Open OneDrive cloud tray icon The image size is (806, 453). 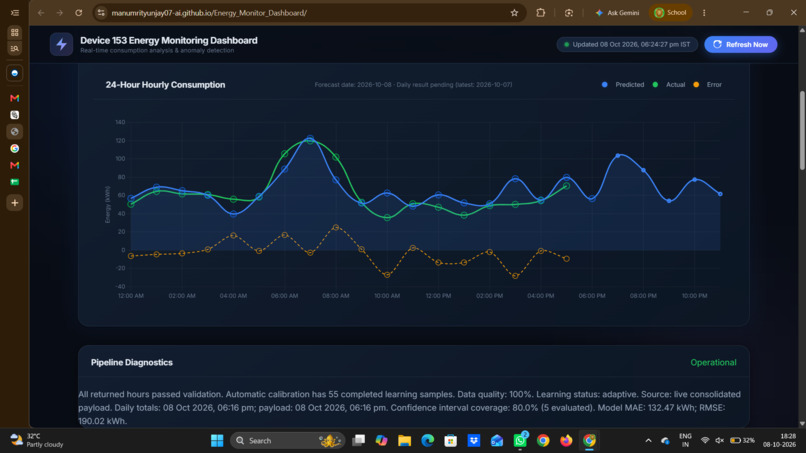tap(665, 441)
